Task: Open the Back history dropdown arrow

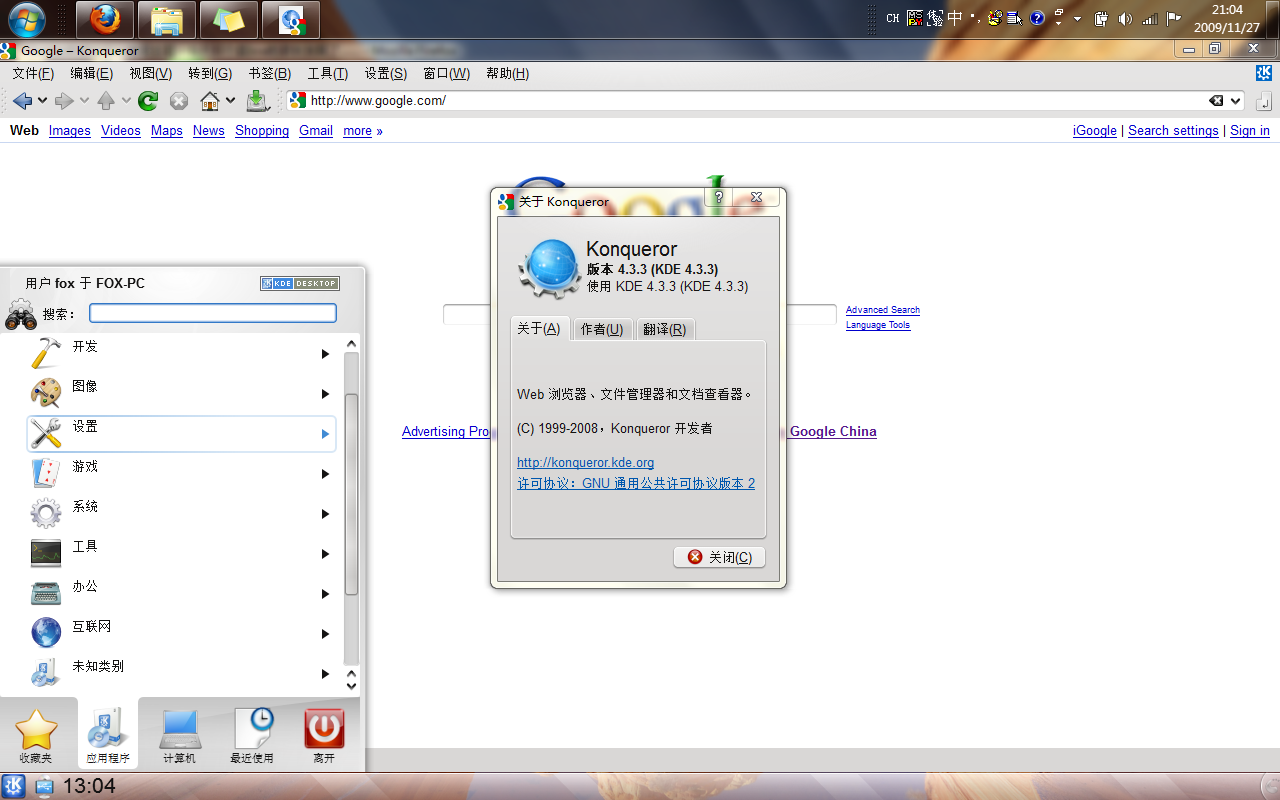Action: click(x=42, y=100)
